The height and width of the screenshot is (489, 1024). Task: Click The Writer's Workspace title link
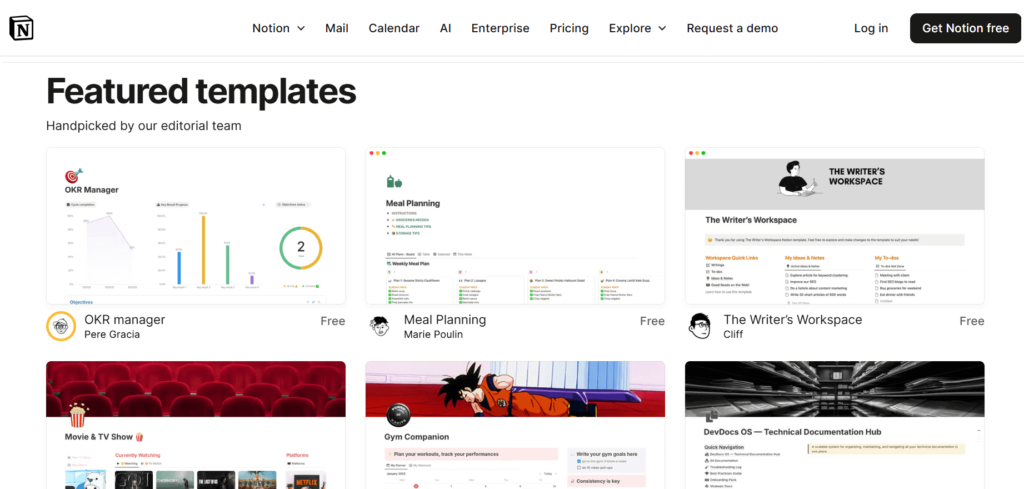[x=793, y=320]
